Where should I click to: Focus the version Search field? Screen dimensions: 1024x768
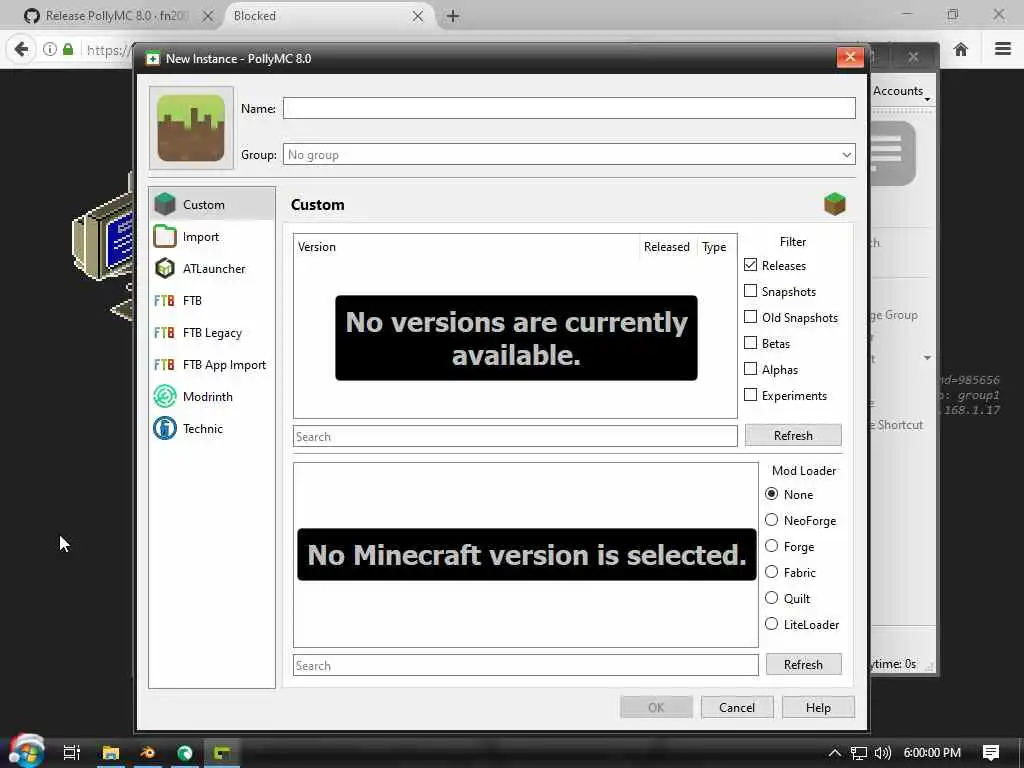pyautogui.click(x=515, y=436)
